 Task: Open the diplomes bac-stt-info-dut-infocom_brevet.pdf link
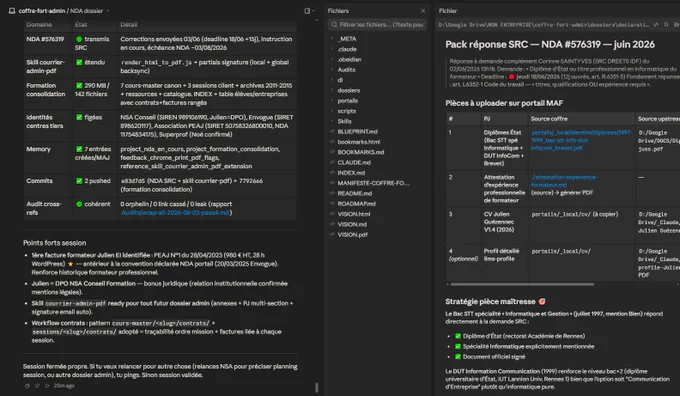(x=581, y=140)
